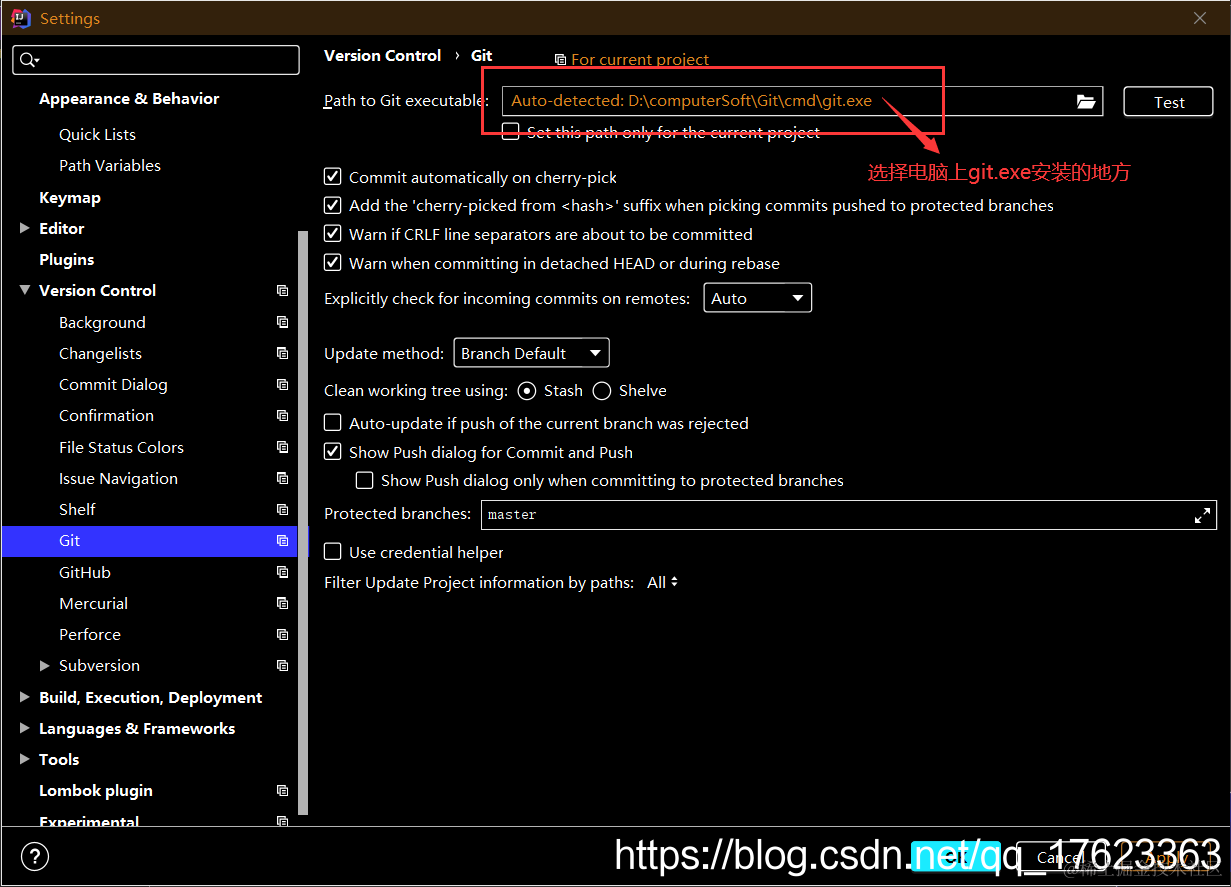Click project-level icon next to Perforce
Image resolution: width=1231 pixels, height=887 pixels.
pos(282,635)
